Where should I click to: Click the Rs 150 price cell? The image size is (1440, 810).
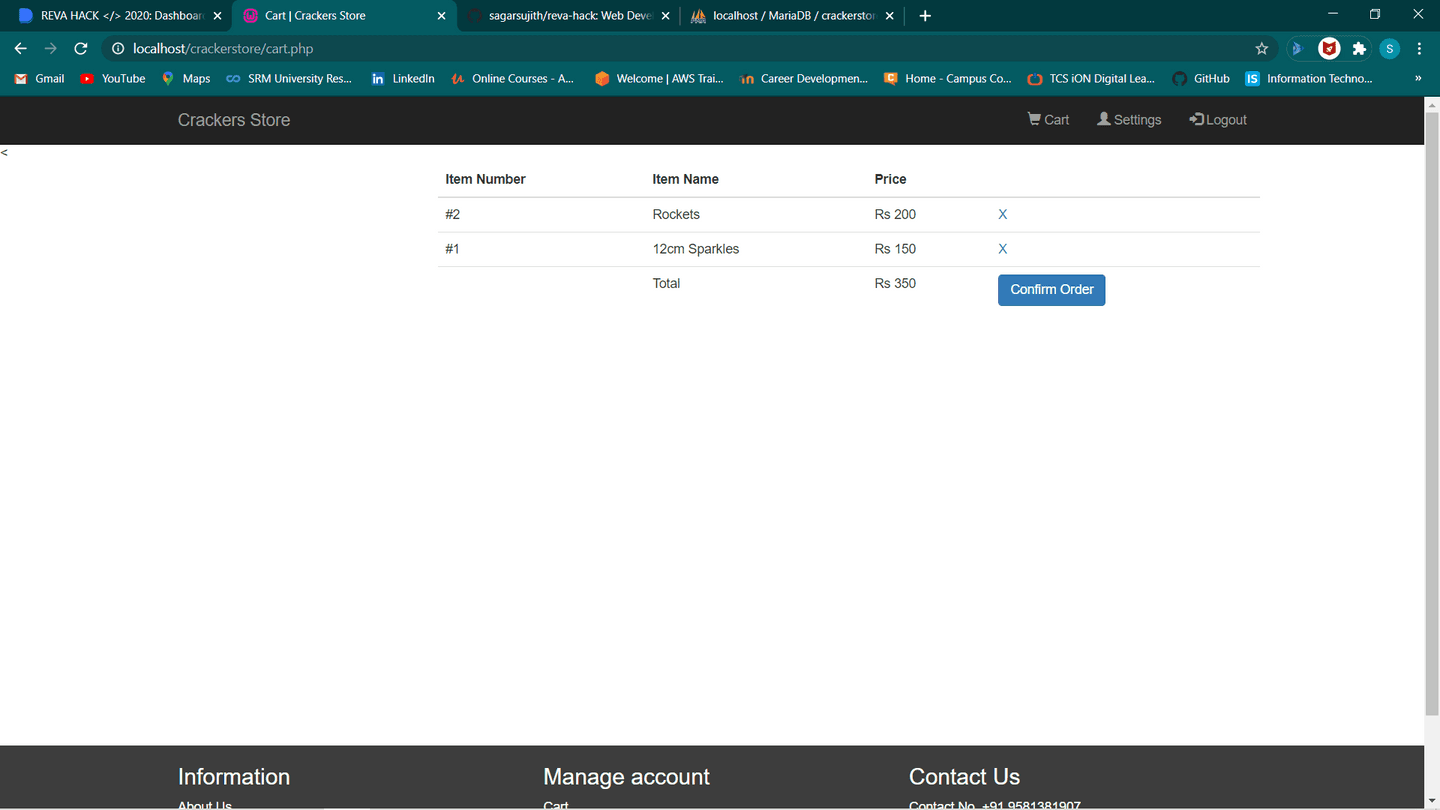(895, 249)
